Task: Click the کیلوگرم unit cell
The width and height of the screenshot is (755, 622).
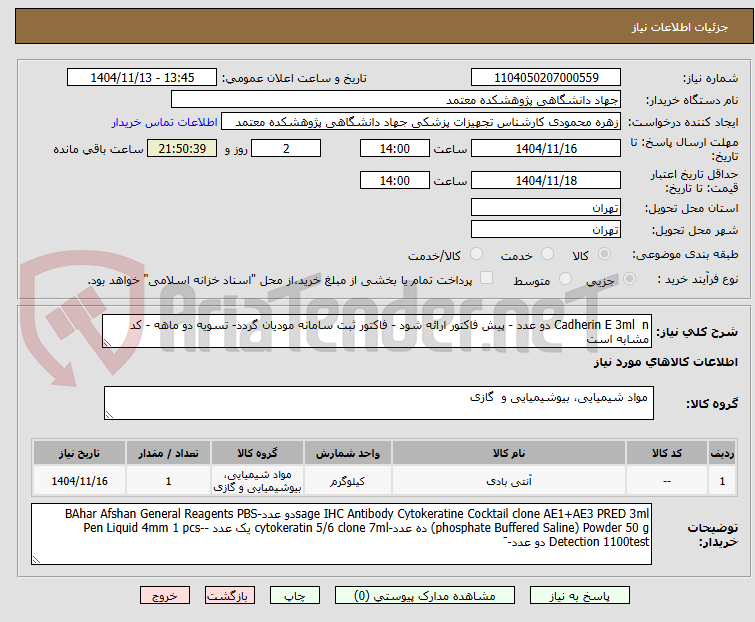Action: coord(348,481)
